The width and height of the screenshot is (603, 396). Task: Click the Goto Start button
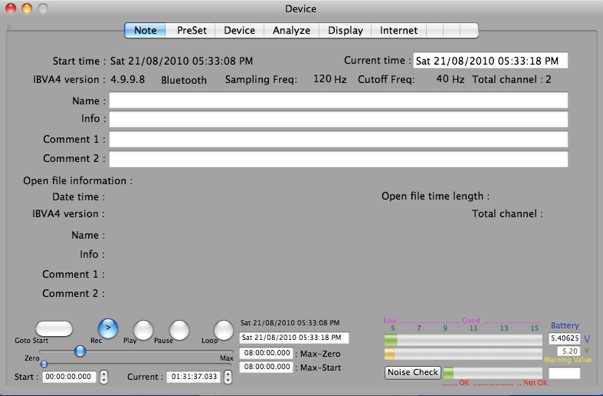pyautogui.click(x=54, y=329)
